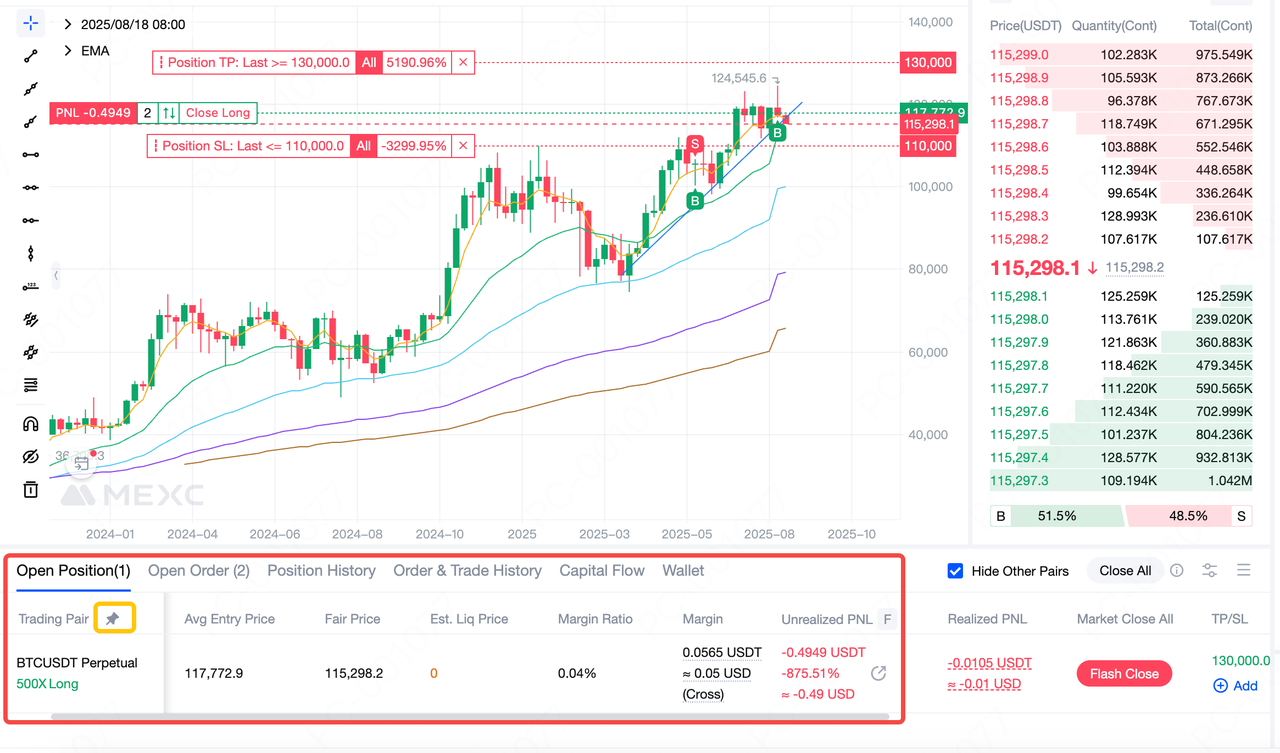
Task: Activate the magnet snap tool
Action: click(31, 424)
